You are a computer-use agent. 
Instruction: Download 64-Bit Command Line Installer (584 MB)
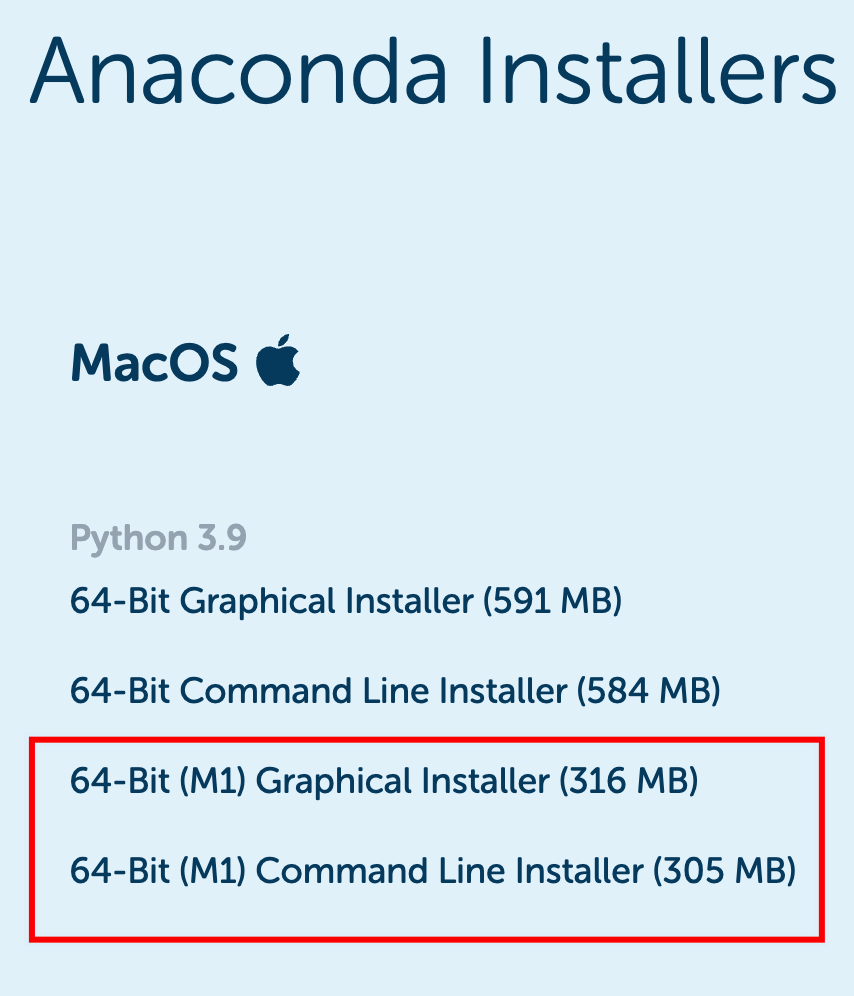click(x=395, y=691)
